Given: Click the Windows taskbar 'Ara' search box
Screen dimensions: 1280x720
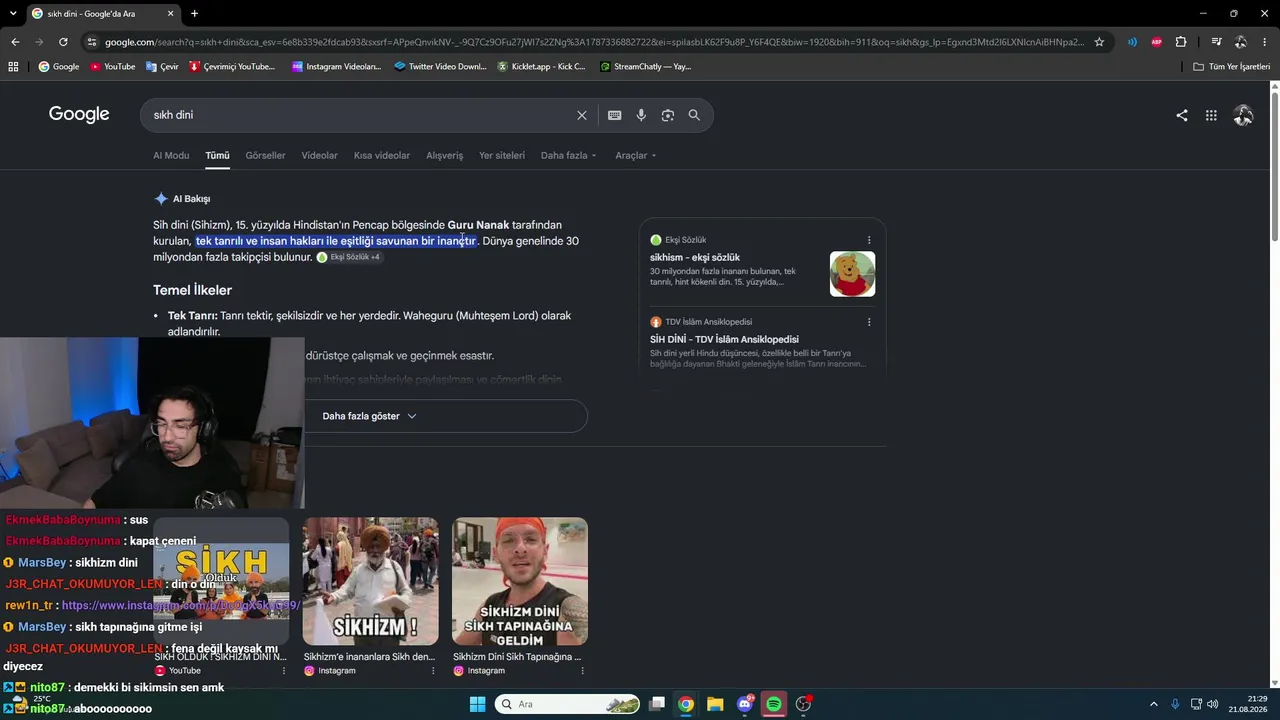Looking at the screenshot, I should point(567,704).
